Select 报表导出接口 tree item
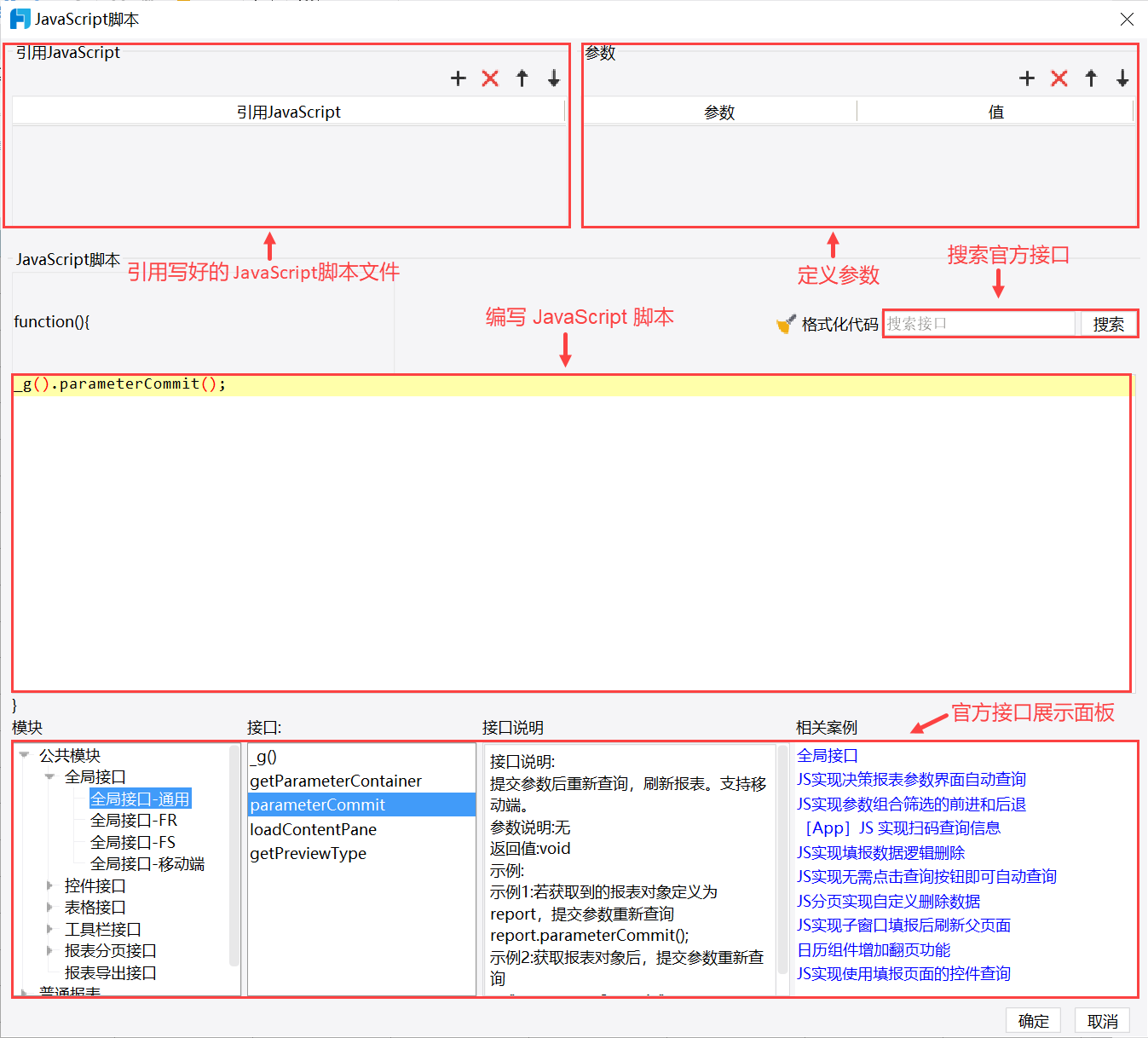This screenshot has width=1148, height=1038. pos(111,972)
